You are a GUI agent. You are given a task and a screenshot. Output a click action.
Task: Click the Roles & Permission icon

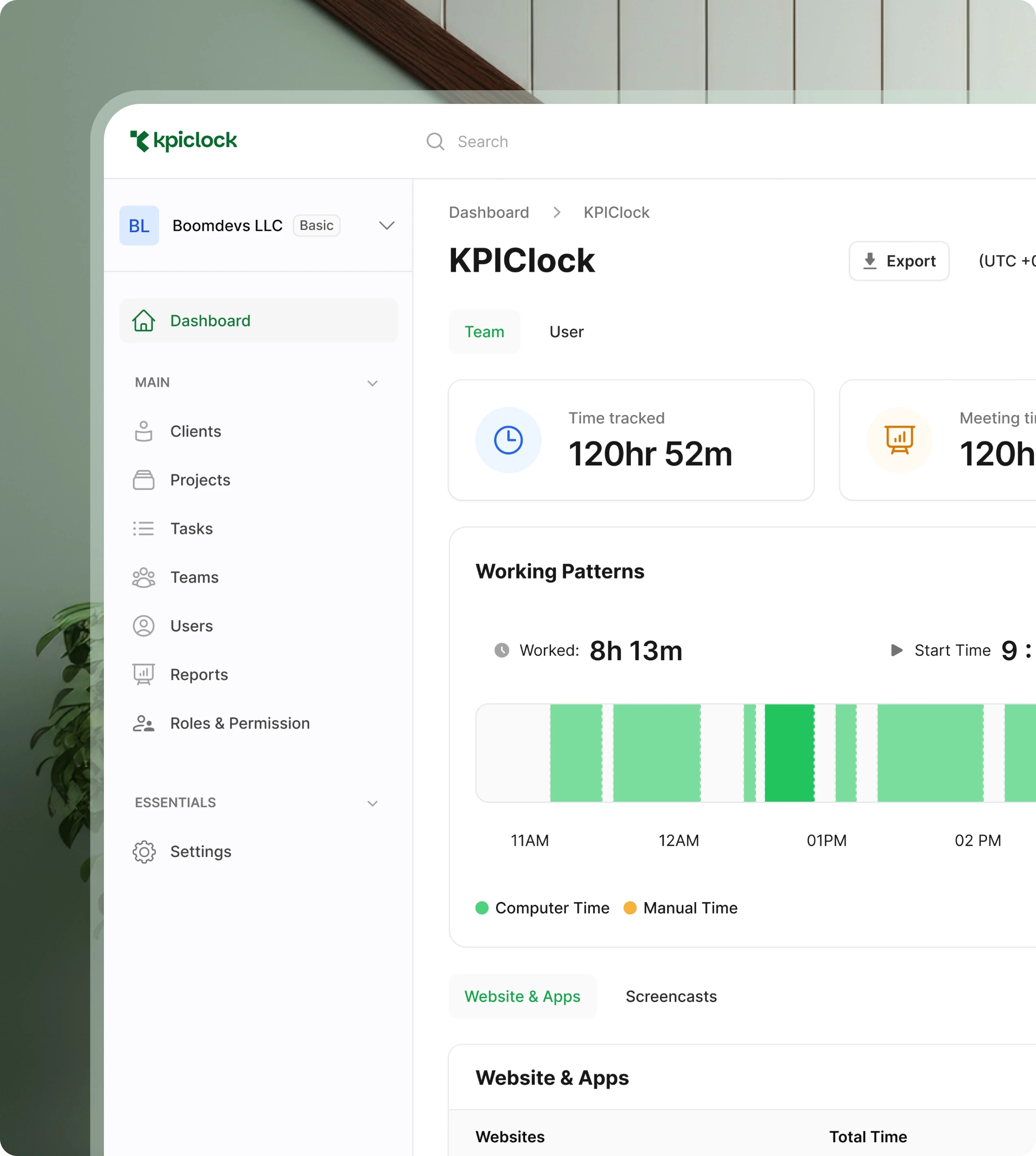(x=144, y=723)
